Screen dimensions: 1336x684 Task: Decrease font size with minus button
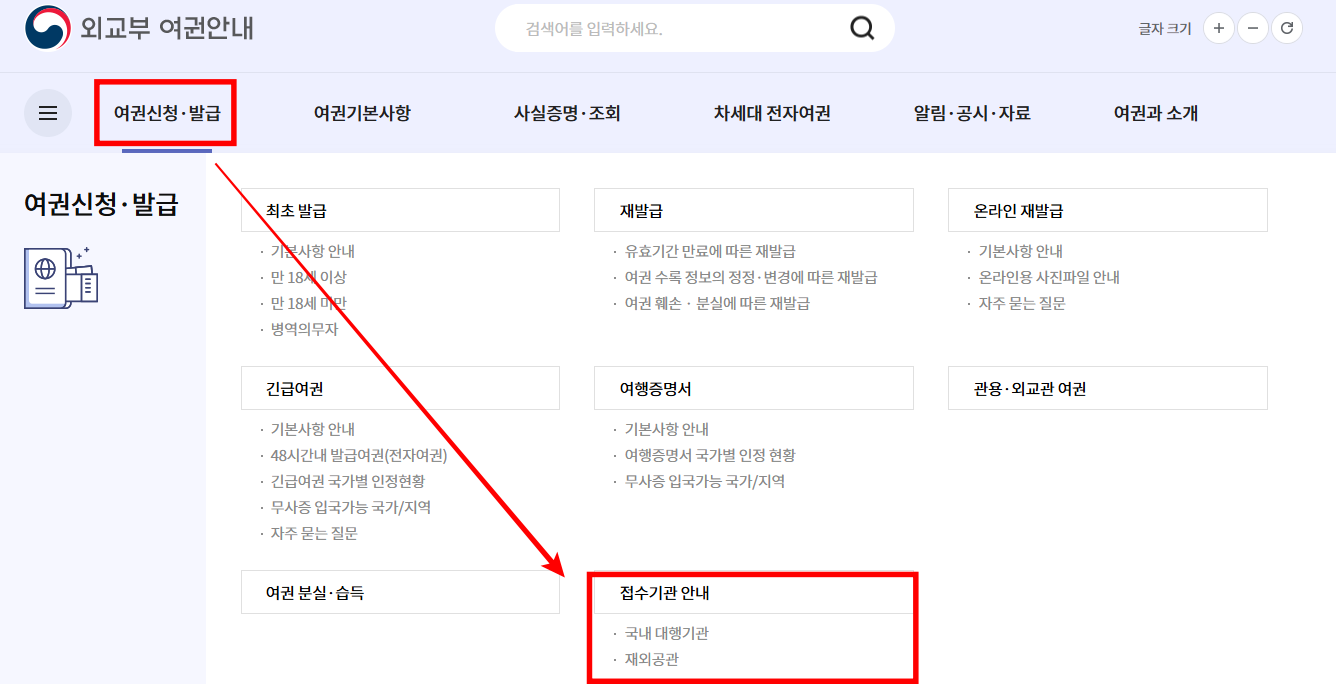1253,28
